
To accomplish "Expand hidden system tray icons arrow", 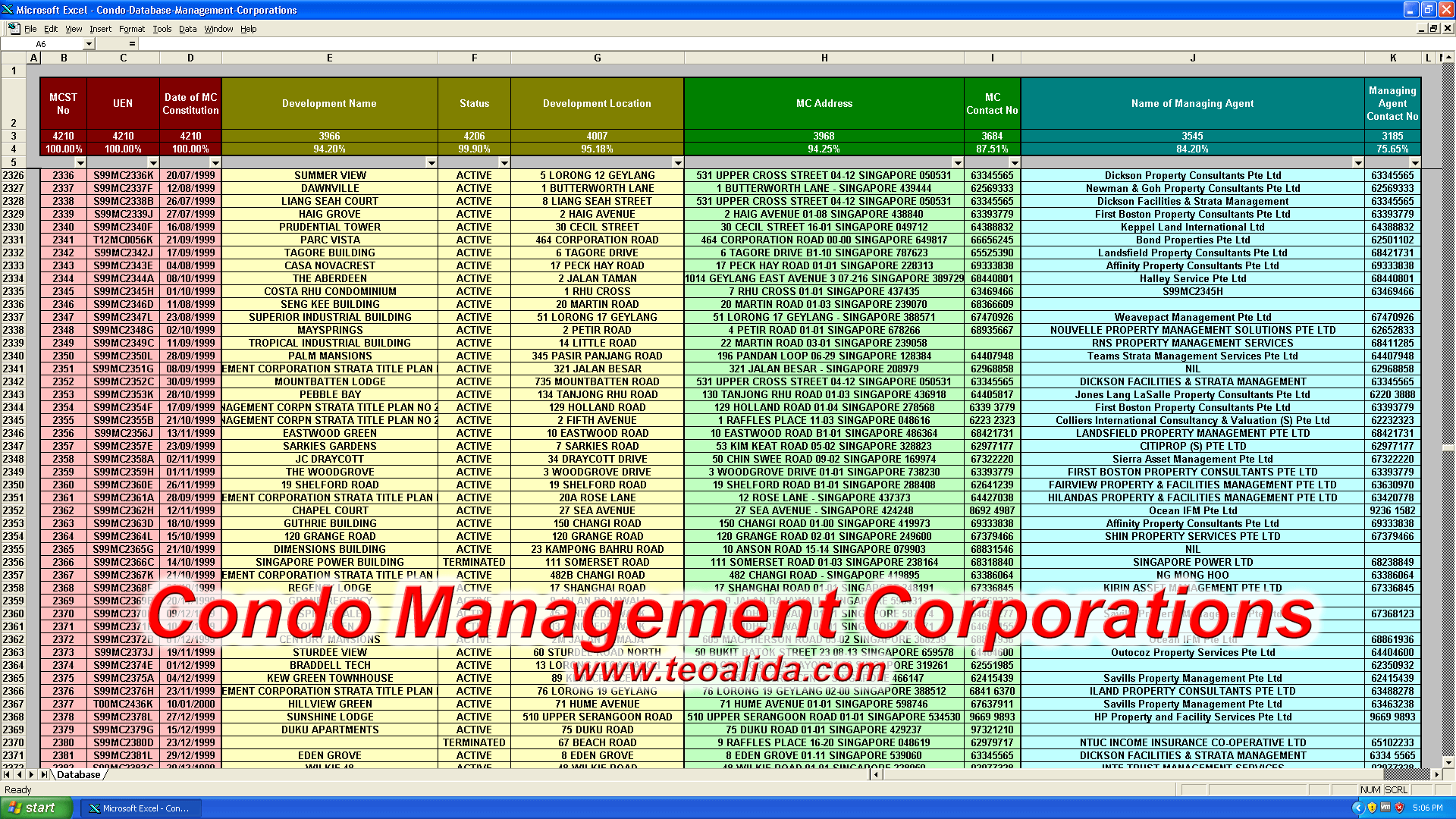I will pyautogui.click(x=1357, y=808).
